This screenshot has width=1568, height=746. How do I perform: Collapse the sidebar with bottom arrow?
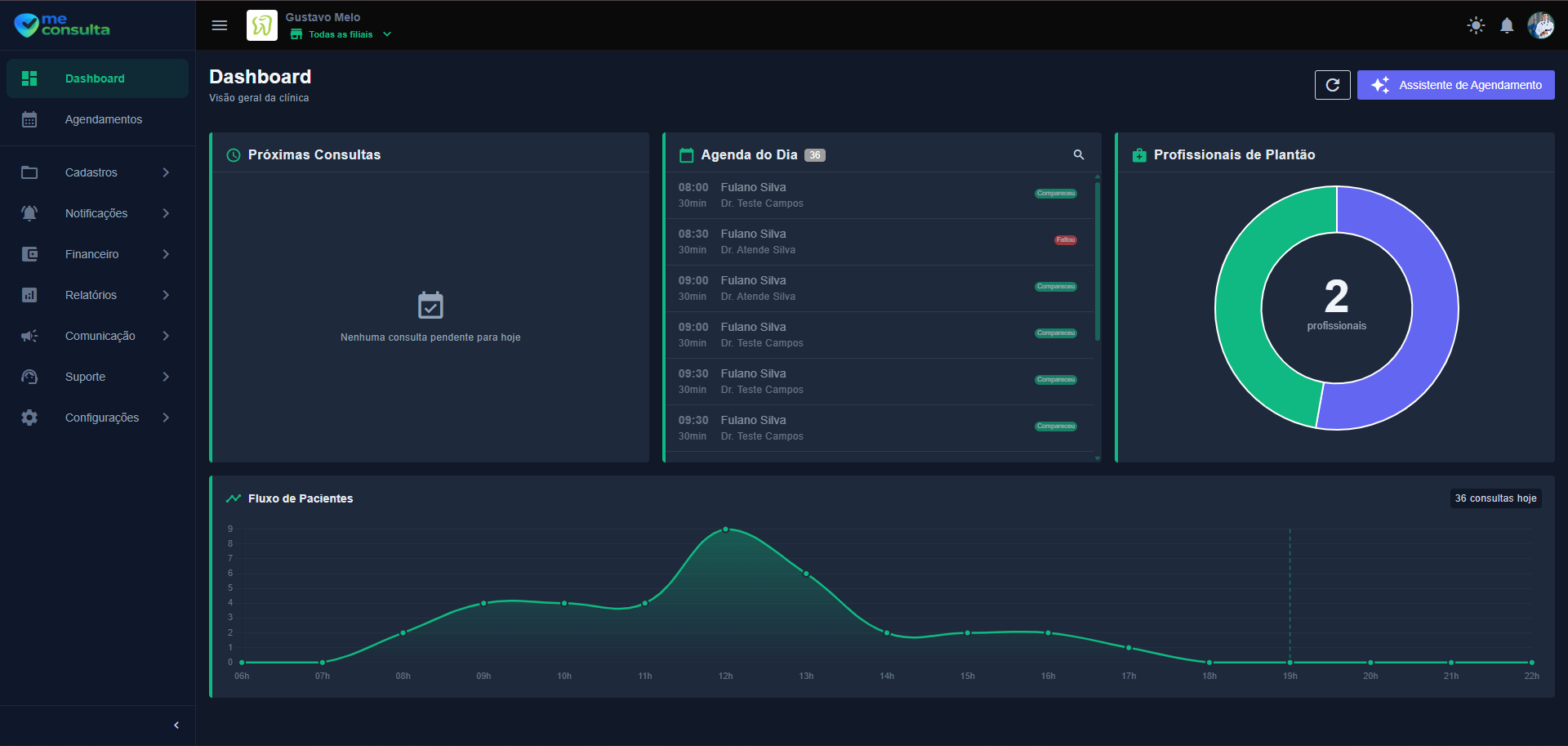[176, 726]
